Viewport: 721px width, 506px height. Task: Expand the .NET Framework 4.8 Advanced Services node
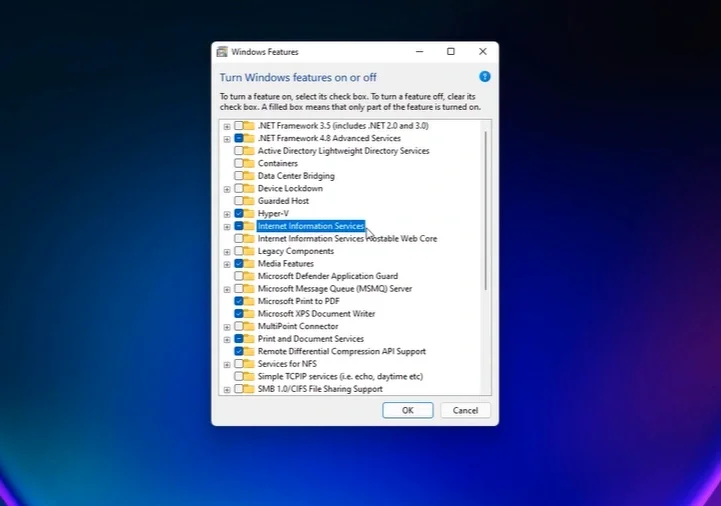pyautogui.click(x=227, y=139)
